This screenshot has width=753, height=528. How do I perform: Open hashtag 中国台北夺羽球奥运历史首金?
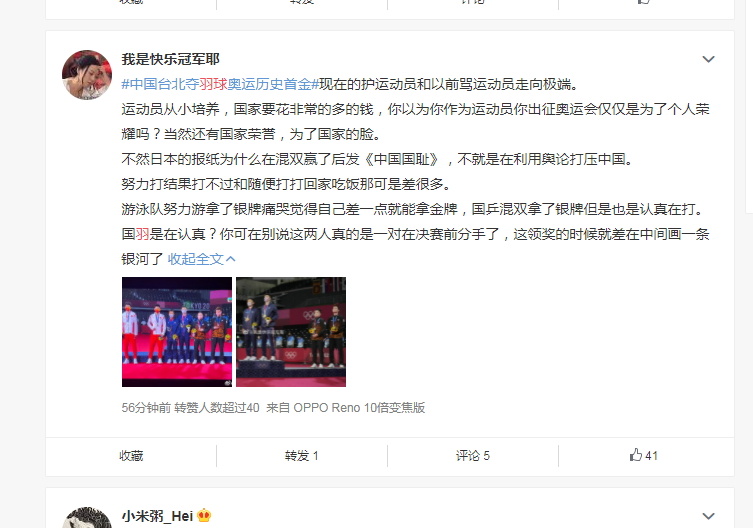tap(220, 84)
